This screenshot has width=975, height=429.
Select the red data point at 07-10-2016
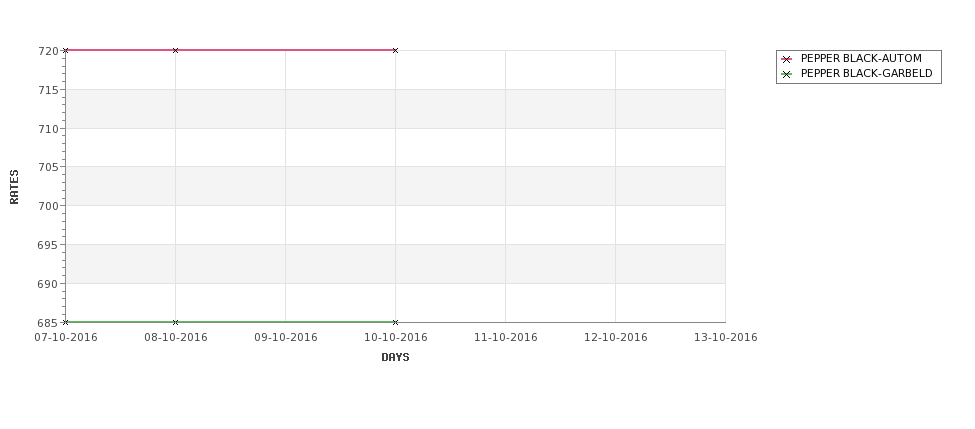[x=65, y=50]
